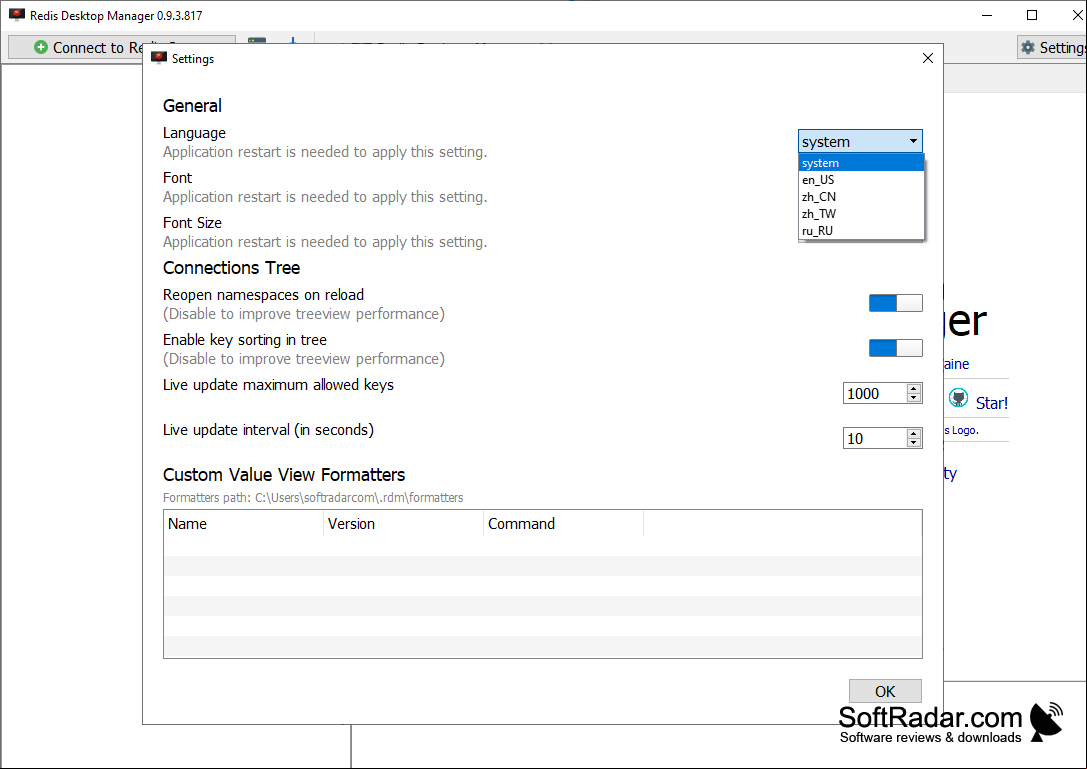1087x769 pixels.
Task: Click the Language setting label
Action: [194, 132]
